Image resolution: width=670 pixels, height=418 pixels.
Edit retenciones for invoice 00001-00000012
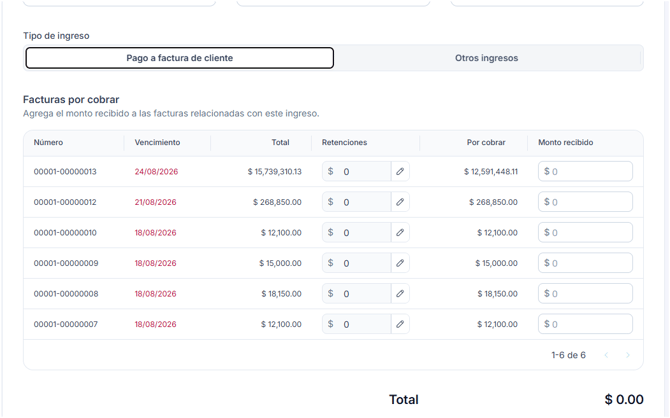400,202
